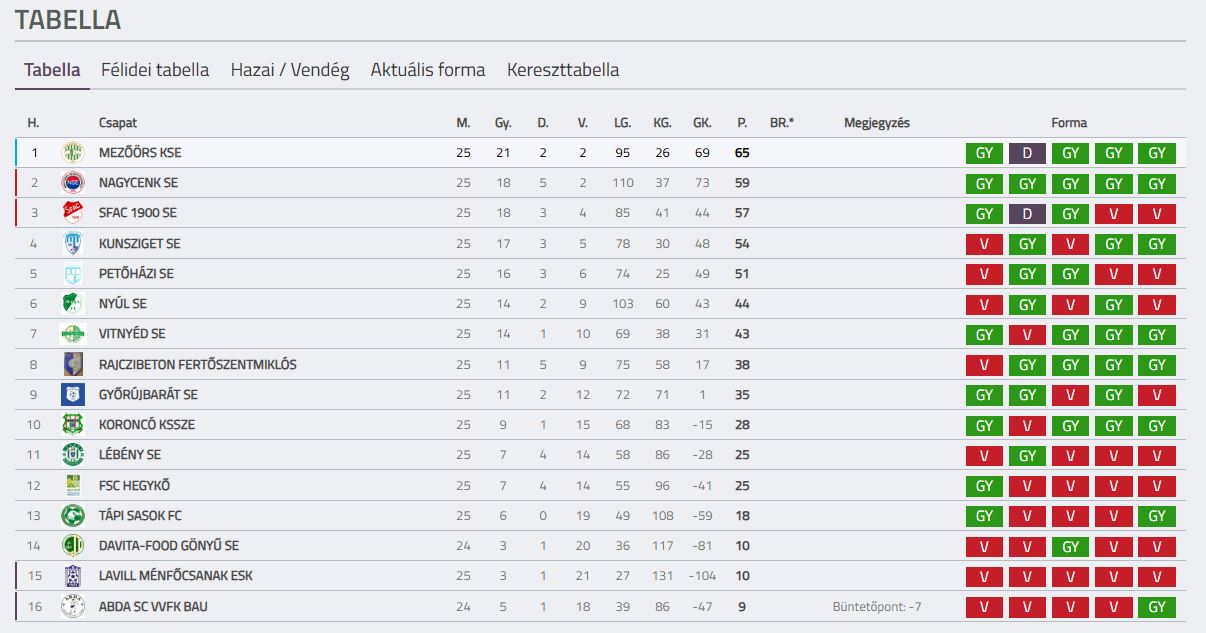
Task: Switch to the Félidei tabella tab
Action: click(155, 70)
